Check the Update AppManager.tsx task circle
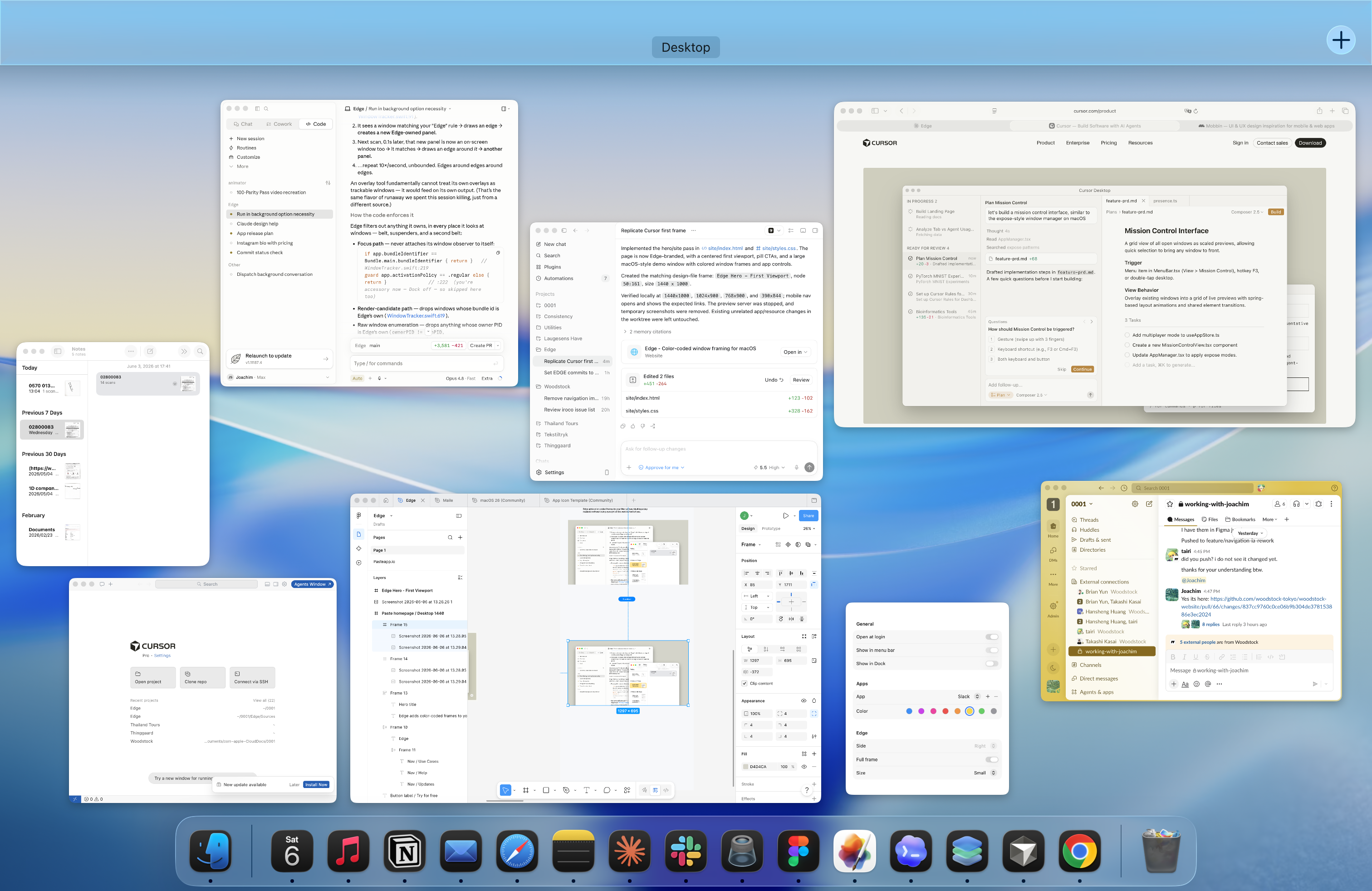The width and height of the screenshot is (1372, 891). click(1127, 355)
